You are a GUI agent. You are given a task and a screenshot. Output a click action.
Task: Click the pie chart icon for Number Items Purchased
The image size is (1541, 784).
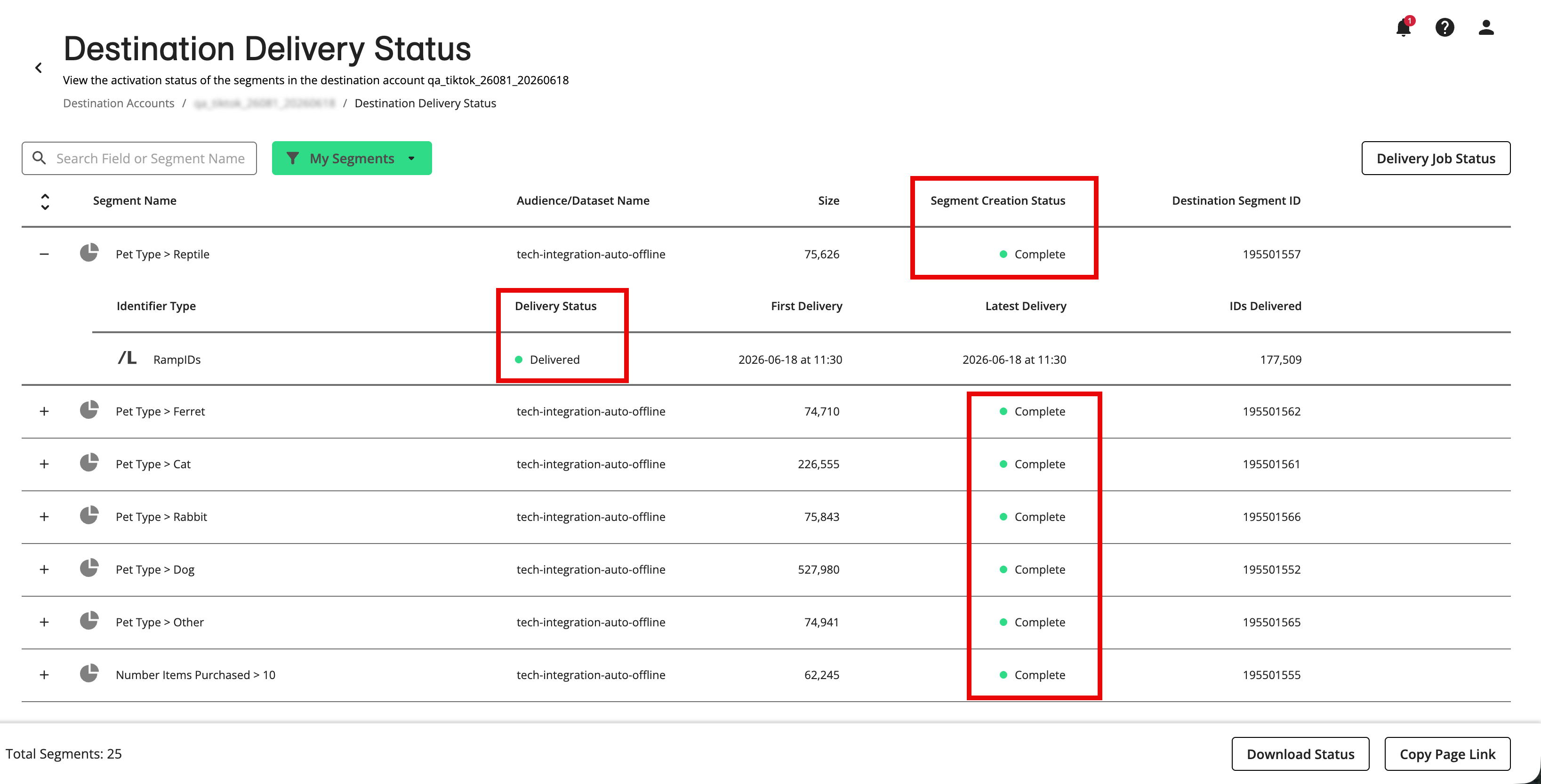pos(89,673)
